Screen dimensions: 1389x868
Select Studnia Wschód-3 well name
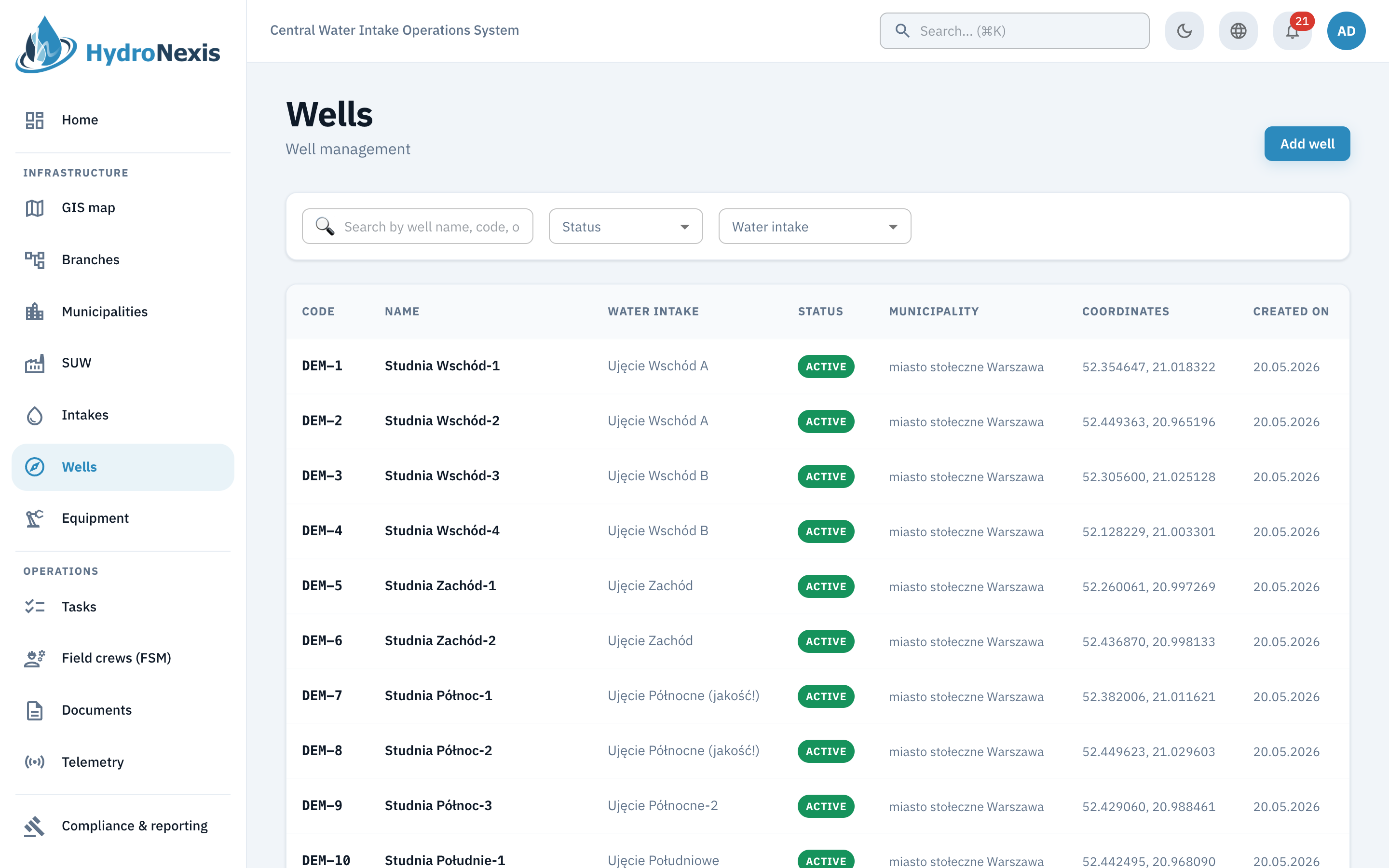point(442,476)
